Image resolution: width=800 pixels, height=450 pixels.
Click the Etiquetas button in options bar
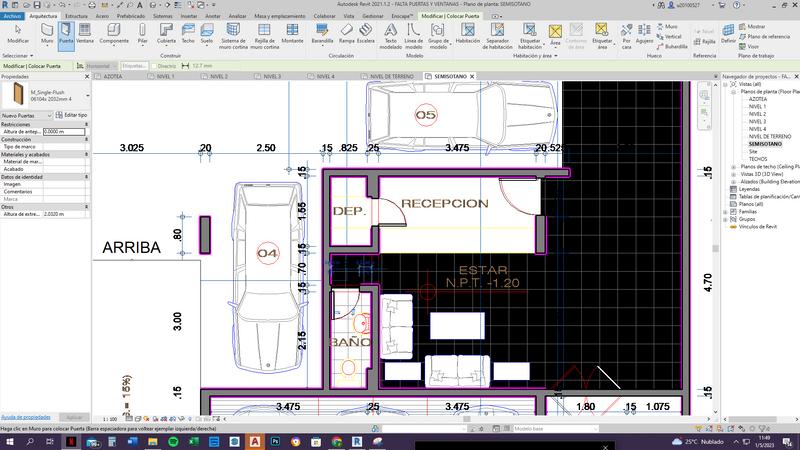click(x=135, y=66)
